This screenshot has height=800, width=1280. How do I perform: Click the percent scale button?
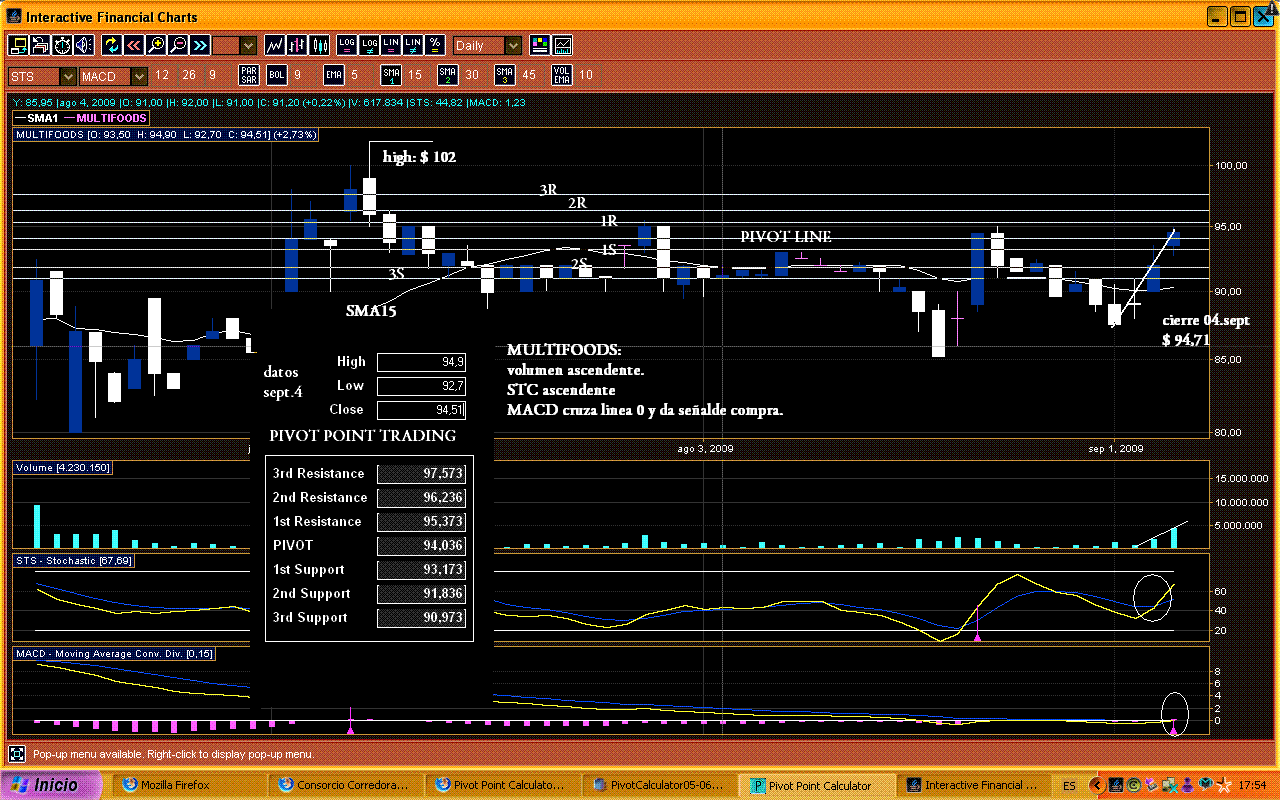point(435,45)
